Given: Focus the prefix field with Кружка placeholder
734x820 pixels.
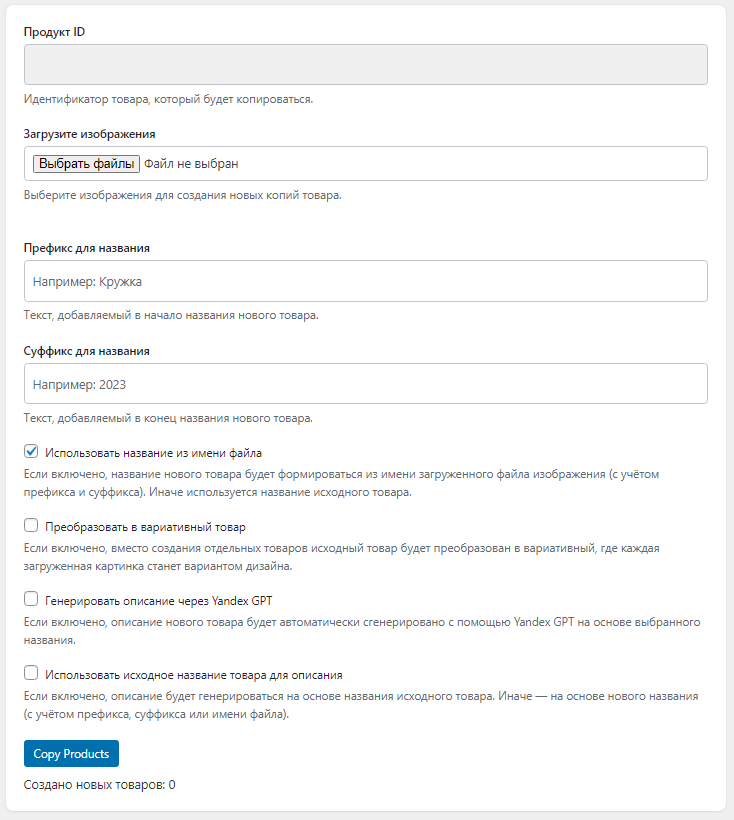Looking at the screenshot, I should coord(365,281).
